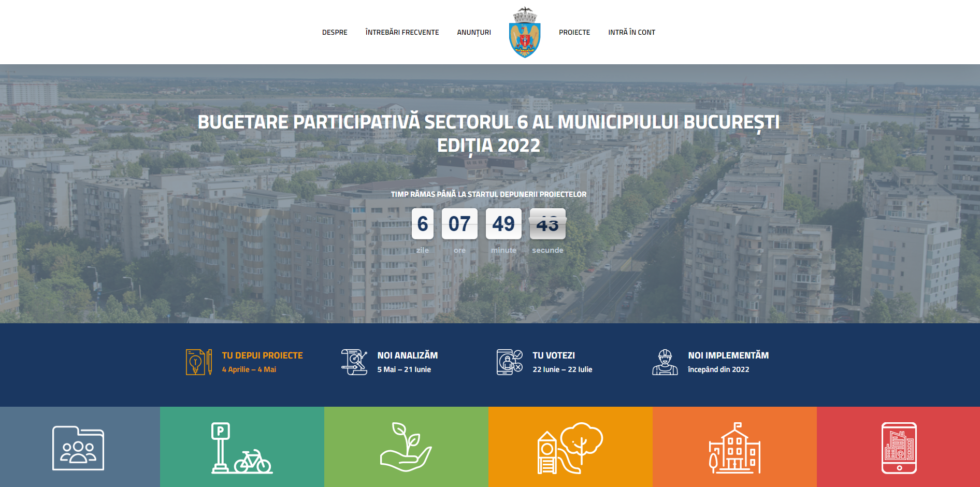
Task: Click the countdown days digit card
Action: [423, 224]
